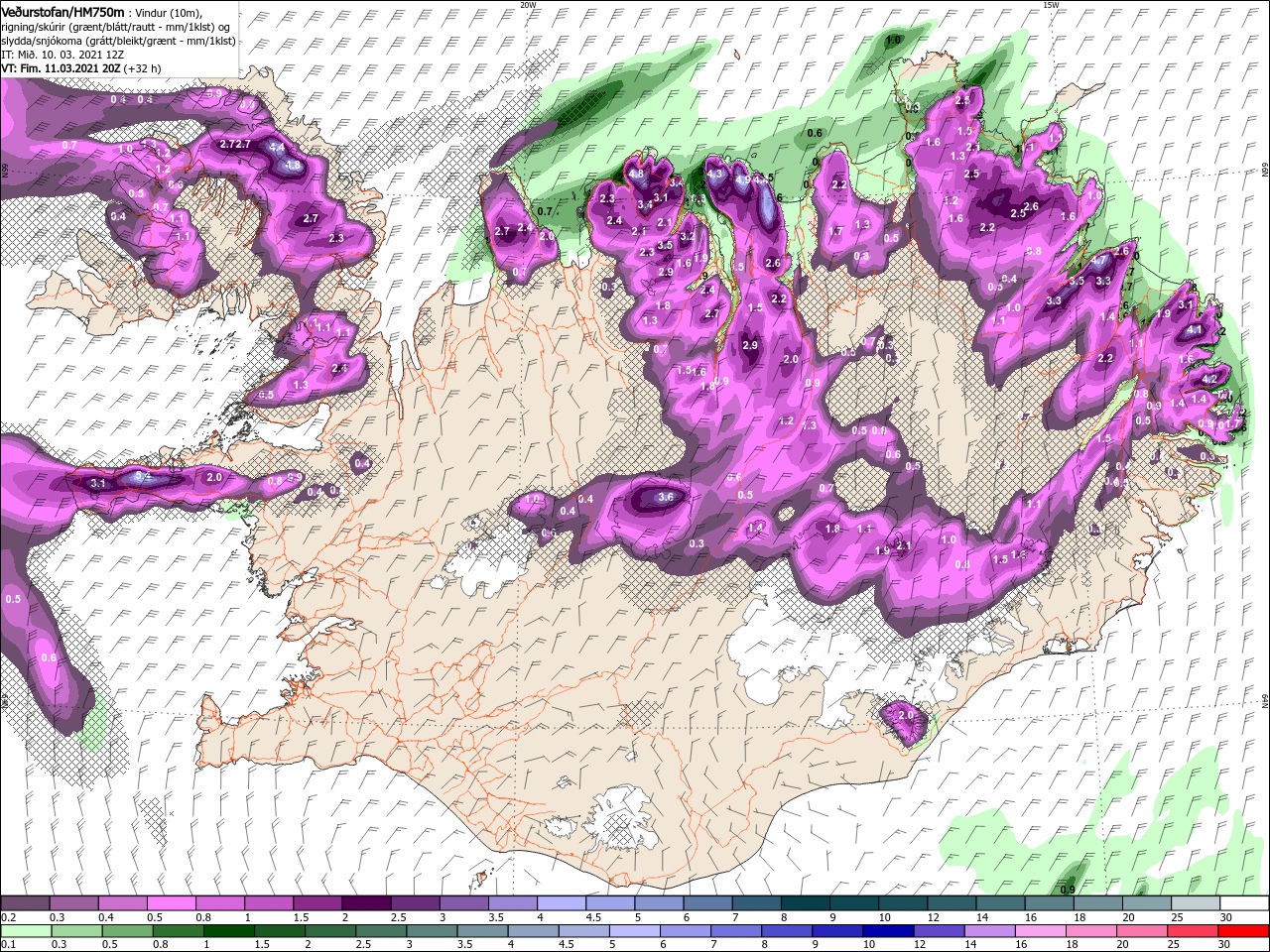Select the crimson 25 rain legend swatch
Image resolution: width=1270 pixels, height=952 pixels.
1195,931
